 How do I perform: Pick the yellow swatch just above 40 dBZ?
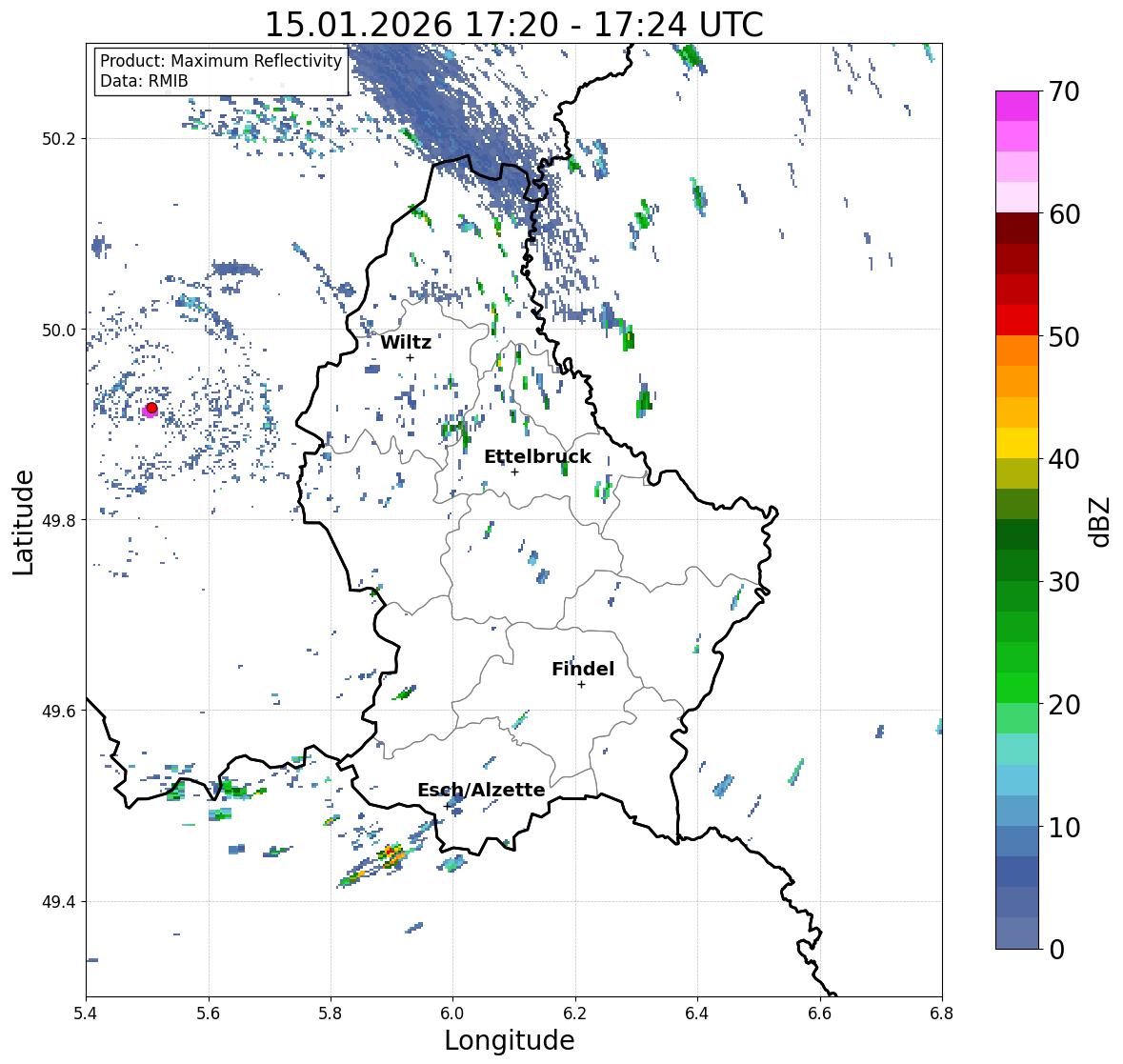(1017, 443)
